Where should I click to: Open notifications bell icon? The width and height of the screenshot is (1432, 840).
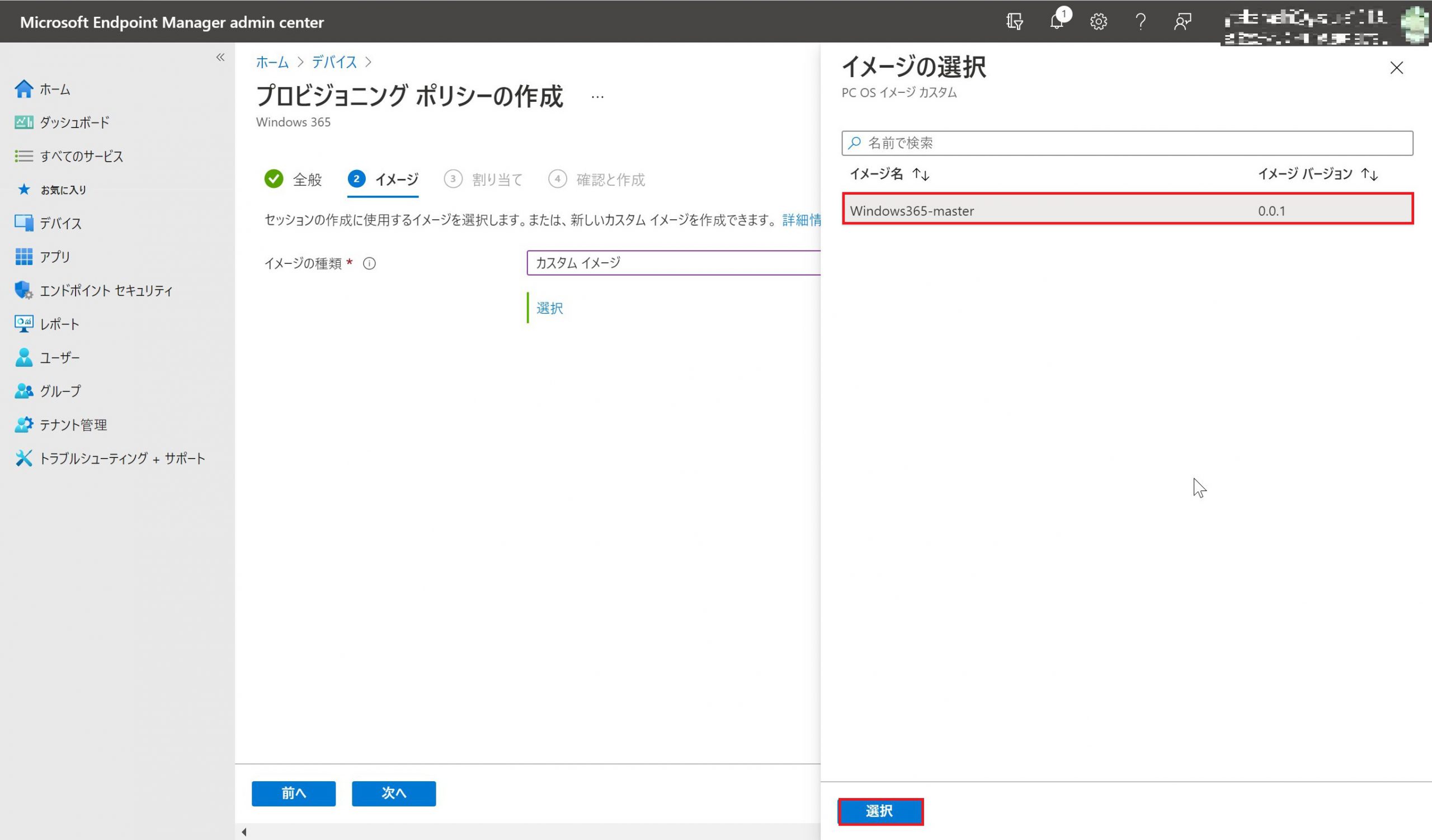coord(1057,22)
